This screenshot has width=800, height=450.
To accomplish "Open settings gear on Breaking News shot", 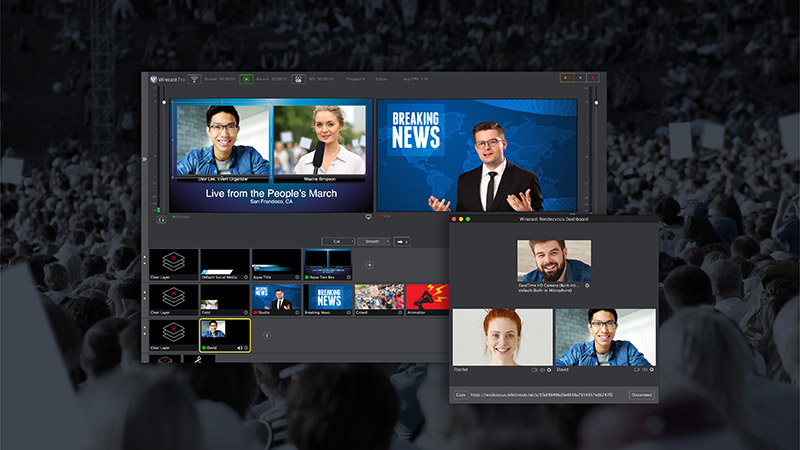I will 348,313.
